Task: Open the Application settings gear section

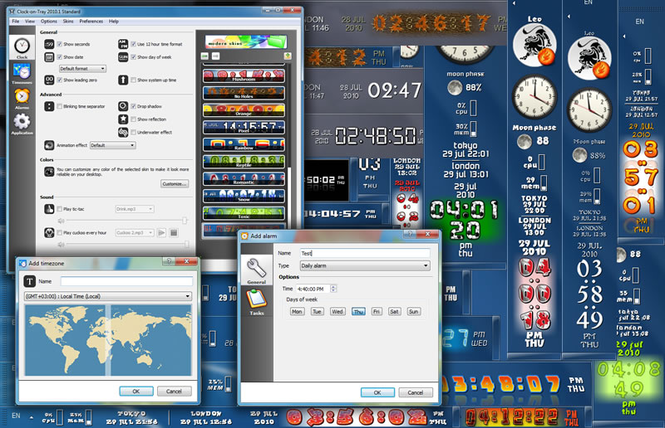Action: [x=22, y=124]
